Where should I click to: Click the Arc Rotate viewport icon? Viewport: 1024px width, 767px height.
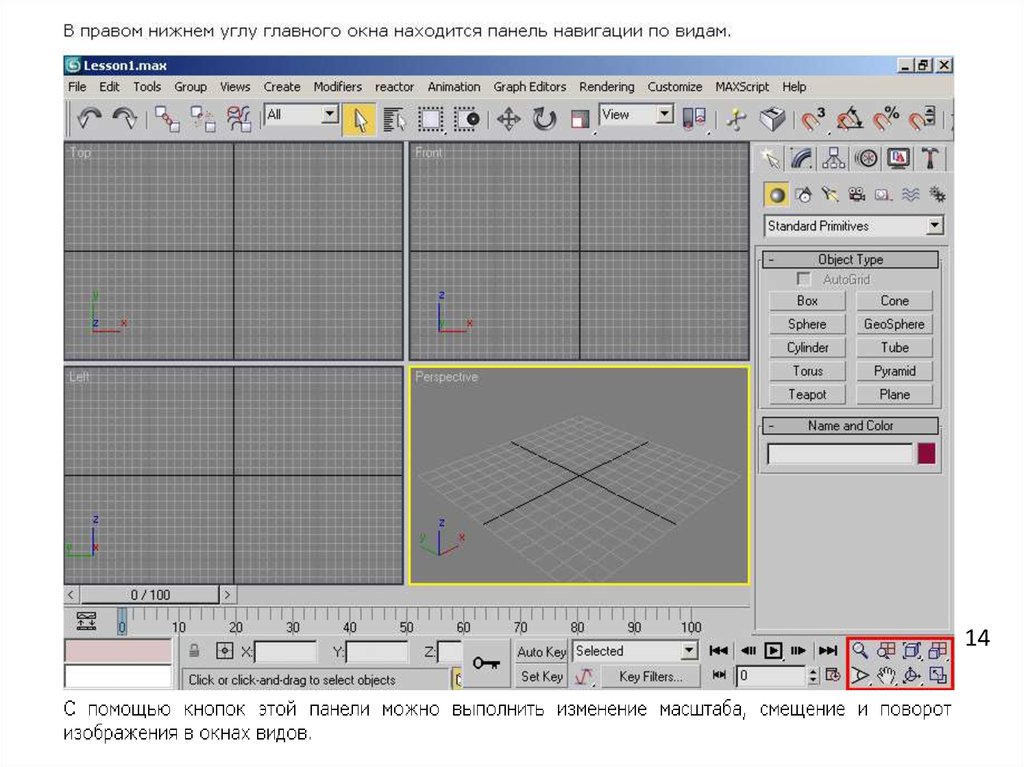pos(911,676)
